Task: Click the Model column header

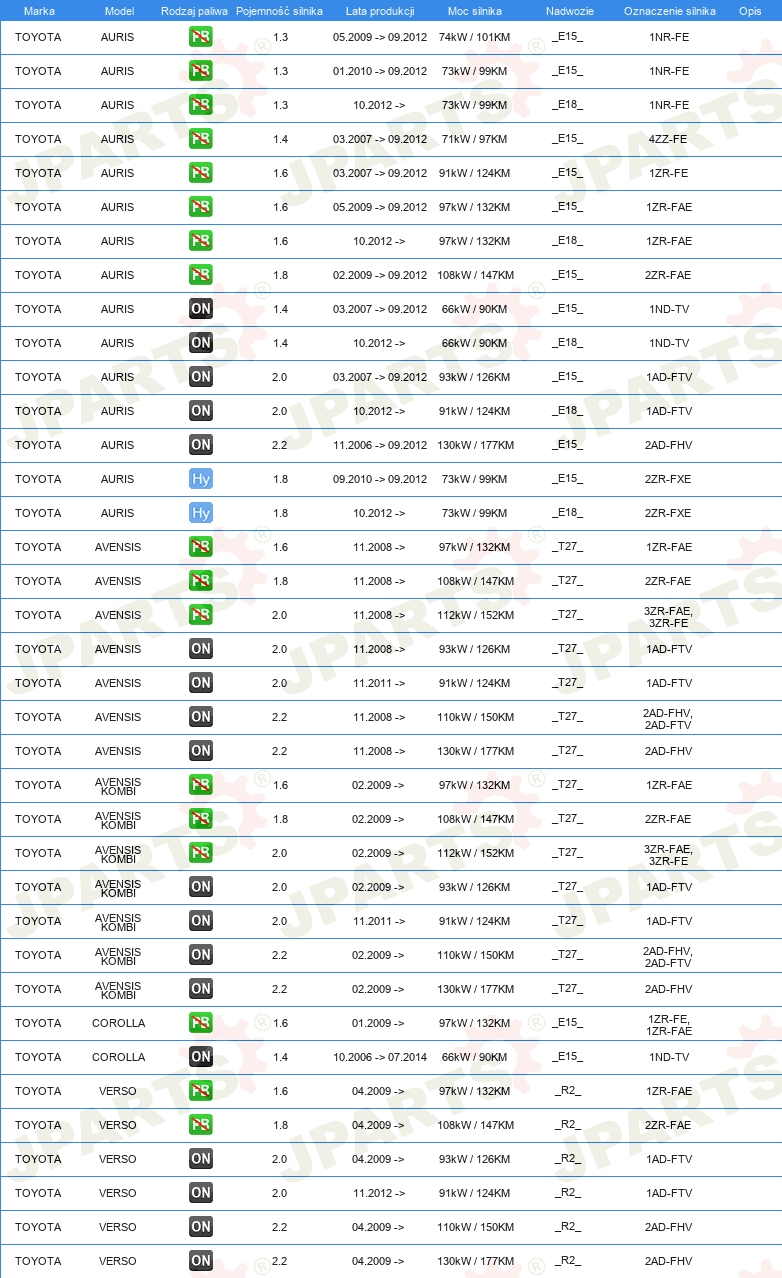Action: pos(119,11)
